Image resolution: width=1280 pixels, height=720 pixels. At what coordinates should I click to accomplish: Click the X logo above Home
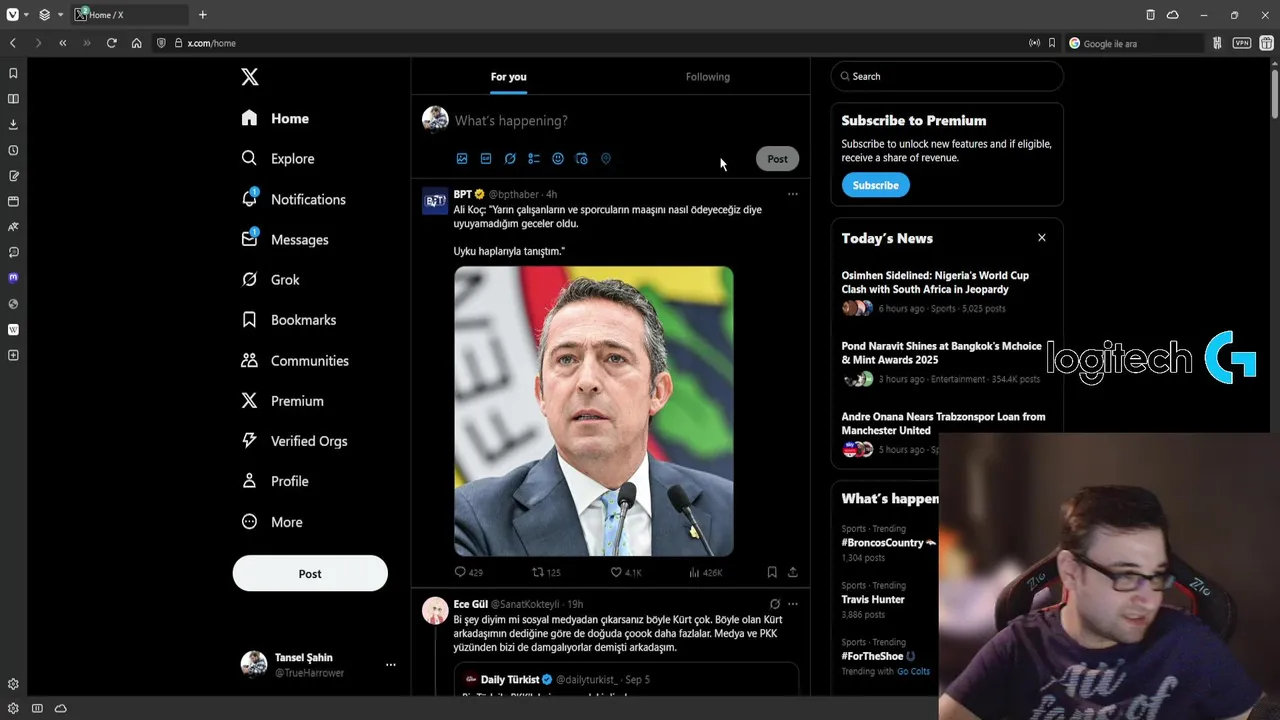(250, 77)
